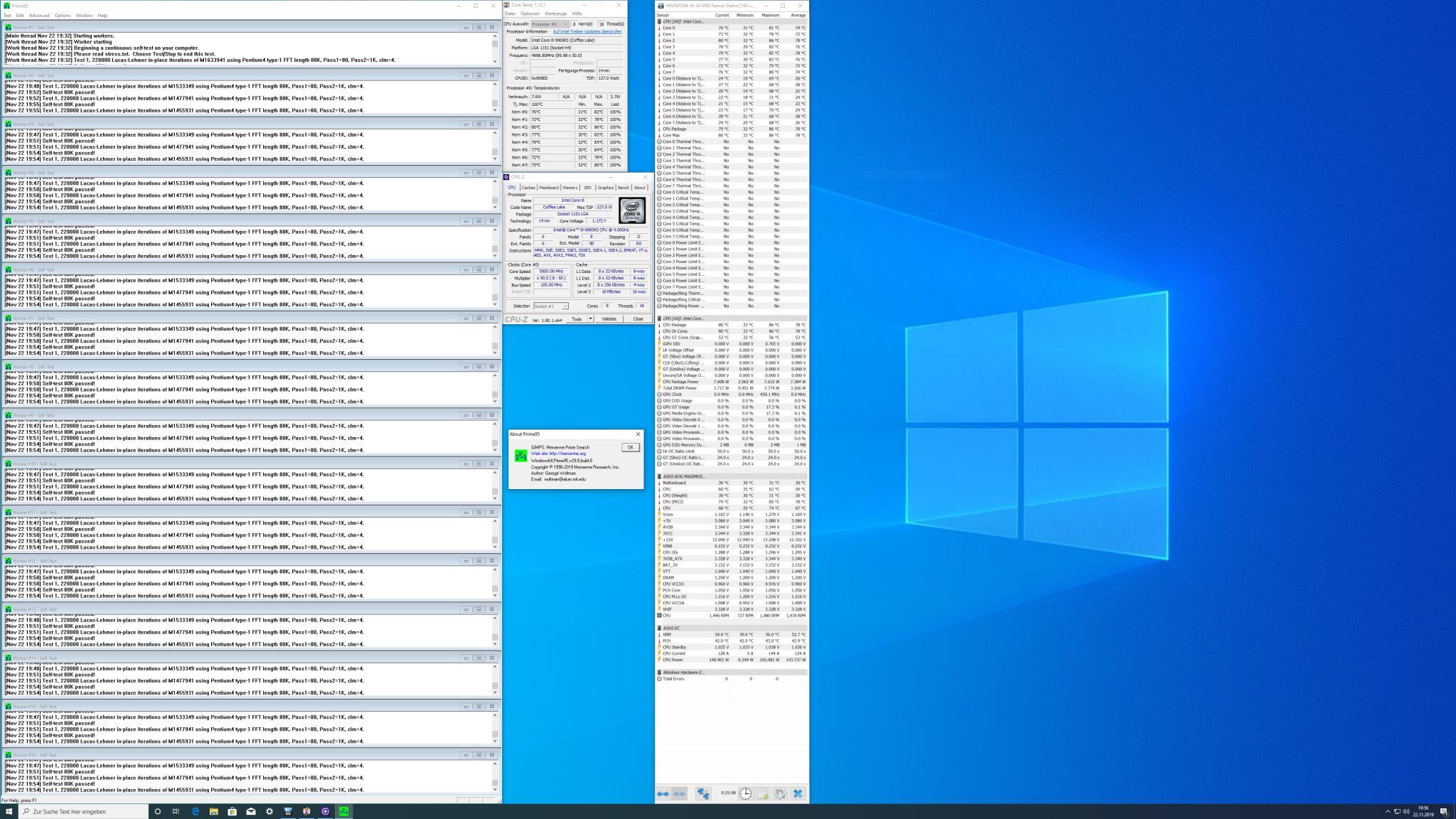Open the CPU-Z Socket #1 selection dropdown
The width and height of the screenshot is (1456, 819).
[551, 306]
